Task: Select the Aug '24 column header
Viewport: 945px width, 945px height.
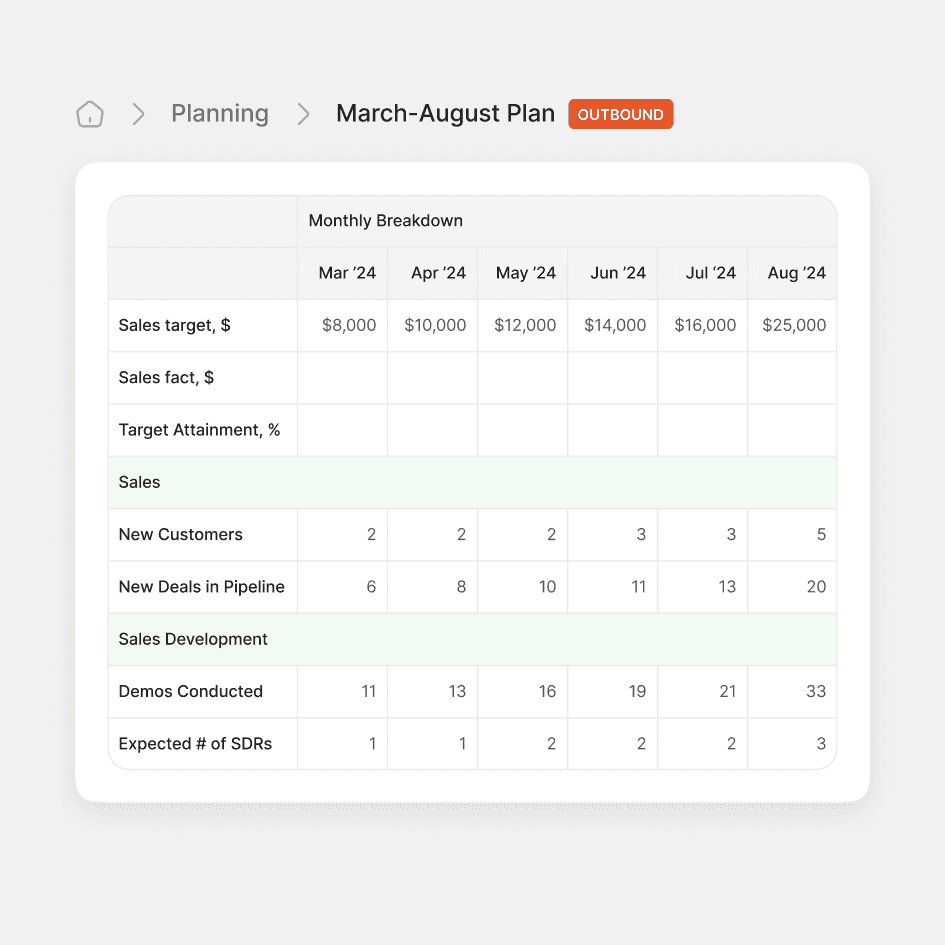Action: 793,273
